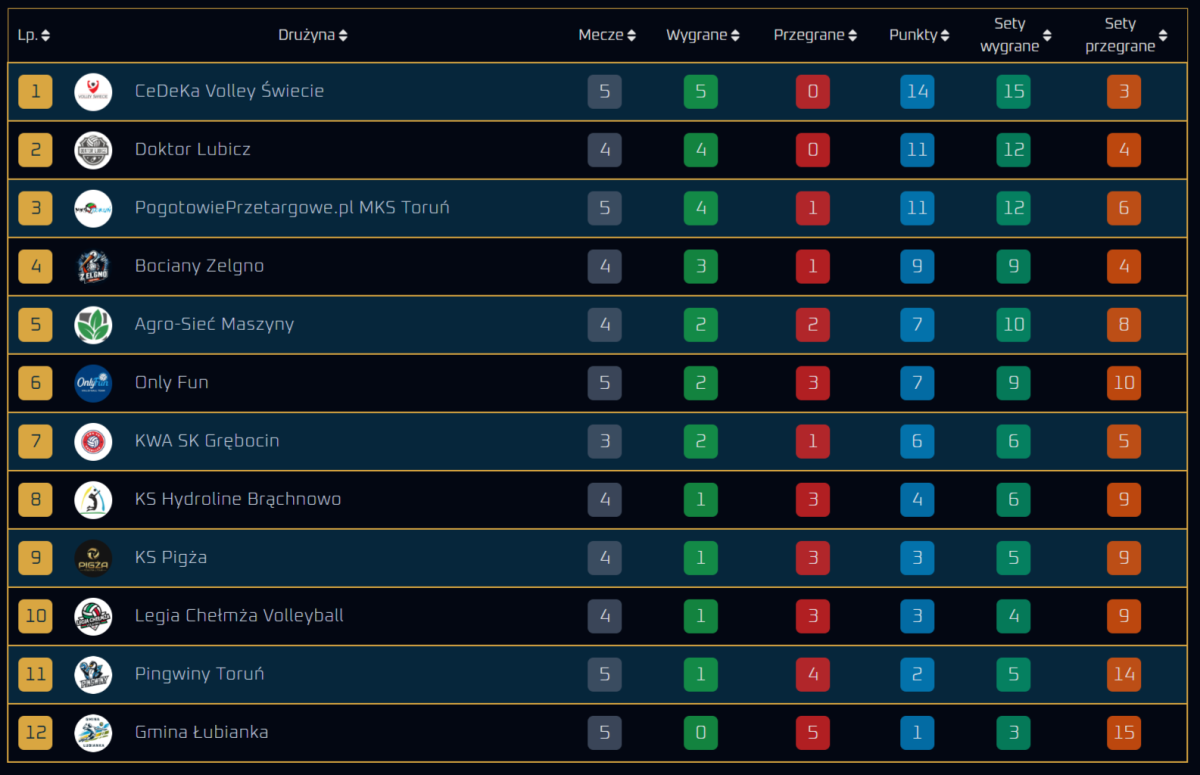Click the Doktor Lubicz team logo
This screenshot has height=775, width=1200.
tap(93, 150)
